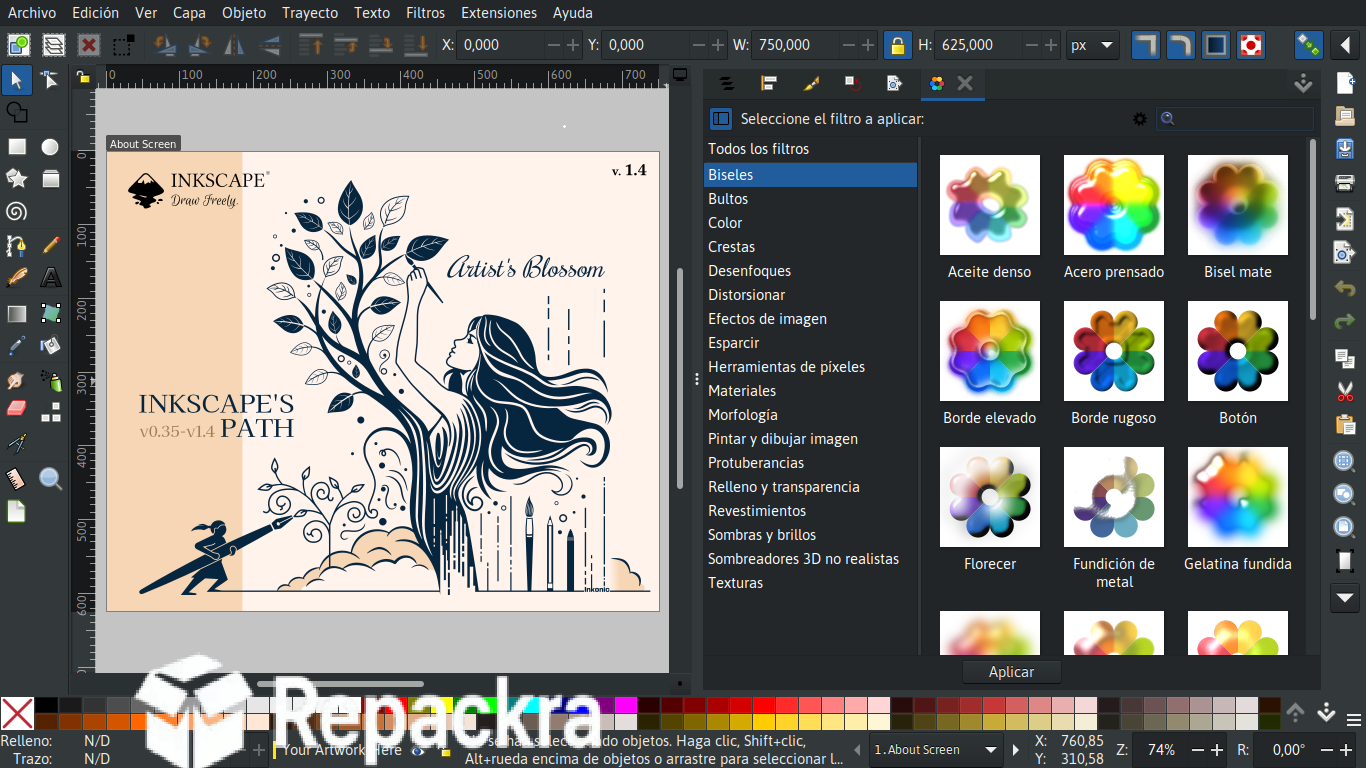Open the palette menu icon
This screenshot has width=1366, height=768.
click(1353, 719)
